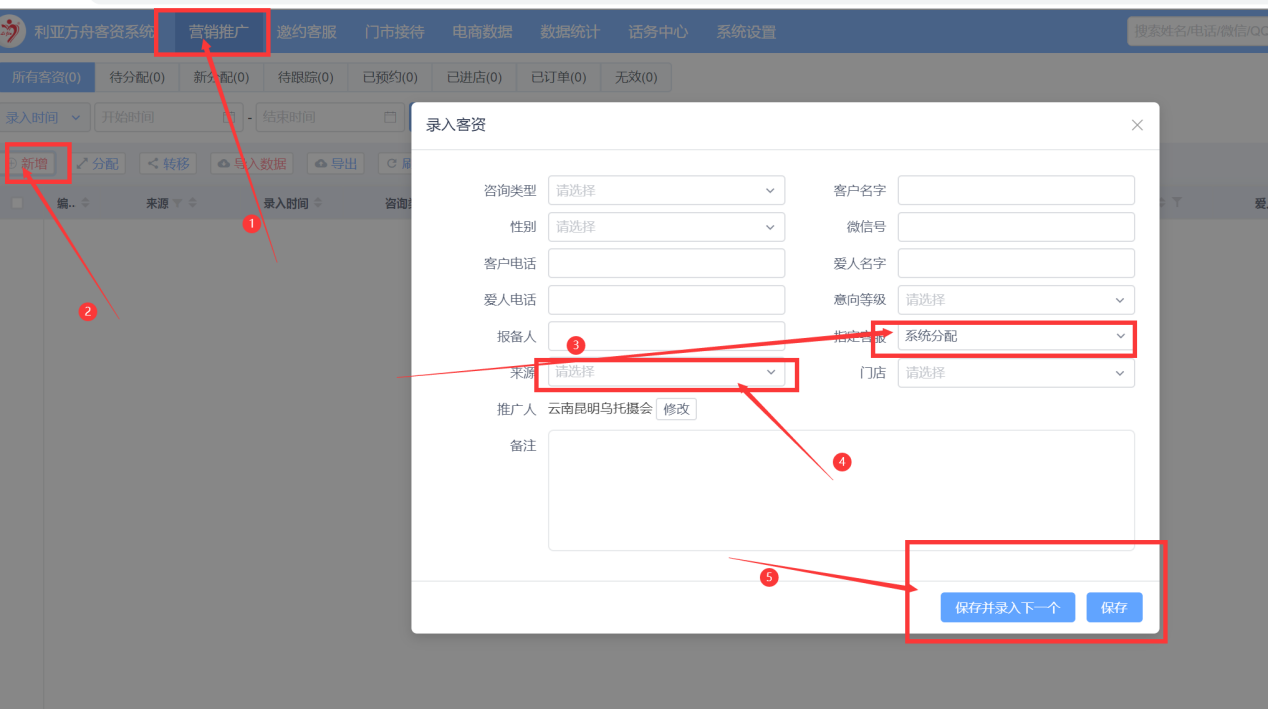This screenshot has width=1268, height=709.
Task: Expand the 咨询类型 dropdown
Action: coord(666,190)
